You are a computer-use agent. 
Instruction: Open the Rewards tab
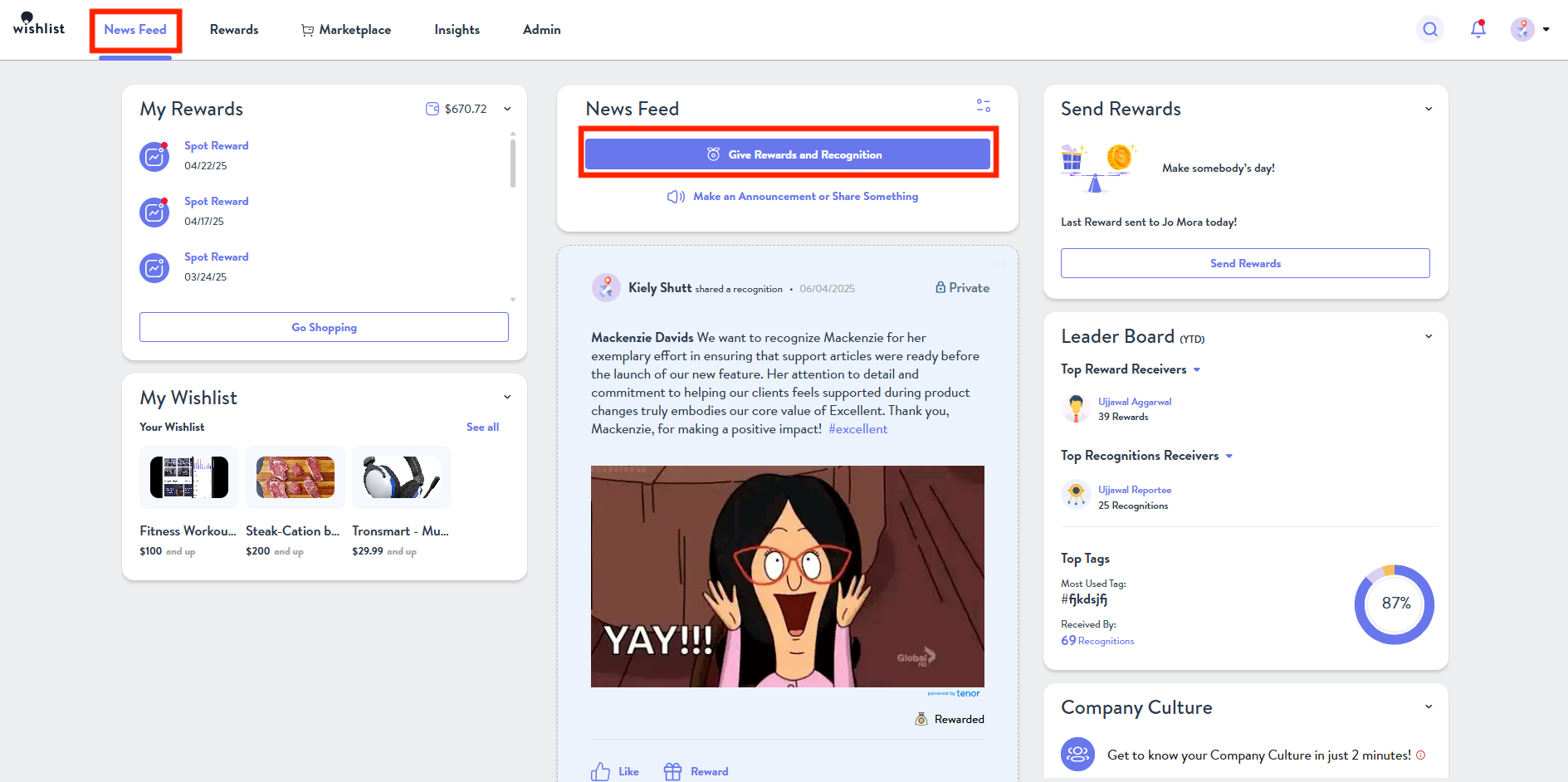(x=234, y=30)
